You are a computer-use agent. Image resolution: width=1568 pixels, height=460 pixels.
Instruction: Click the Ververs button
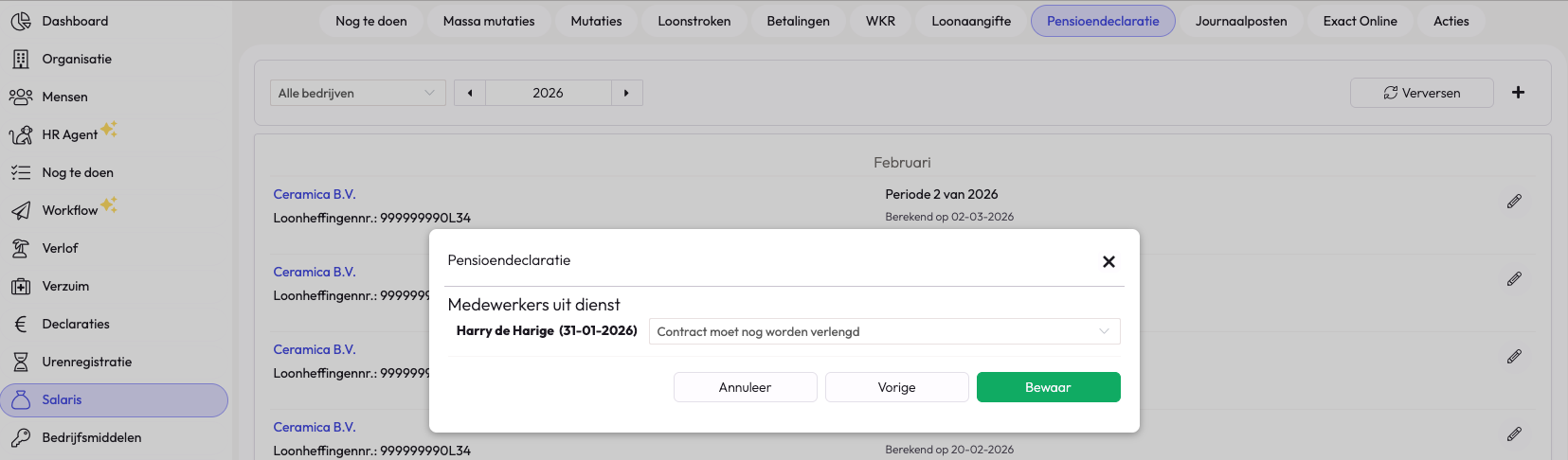click(x=1421, y=93)
